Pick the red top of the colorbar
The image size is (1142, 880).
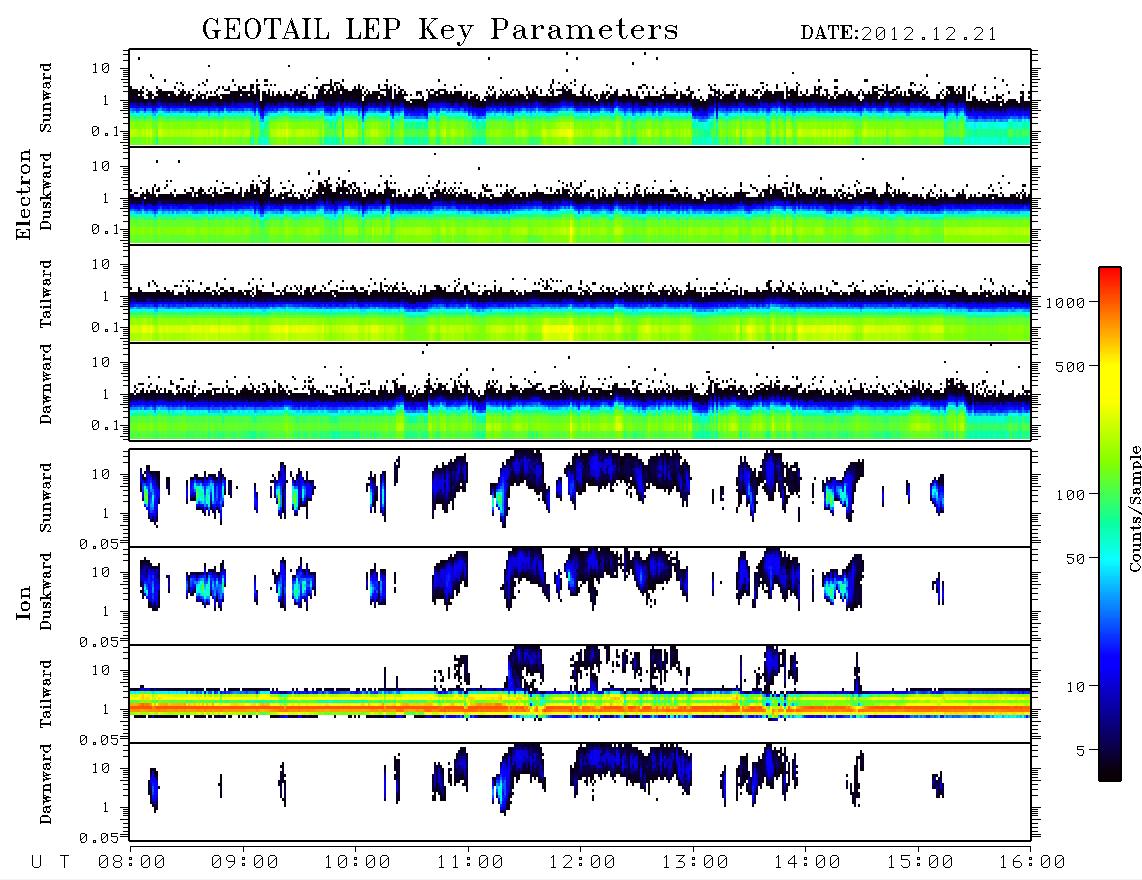[1110, 273]
